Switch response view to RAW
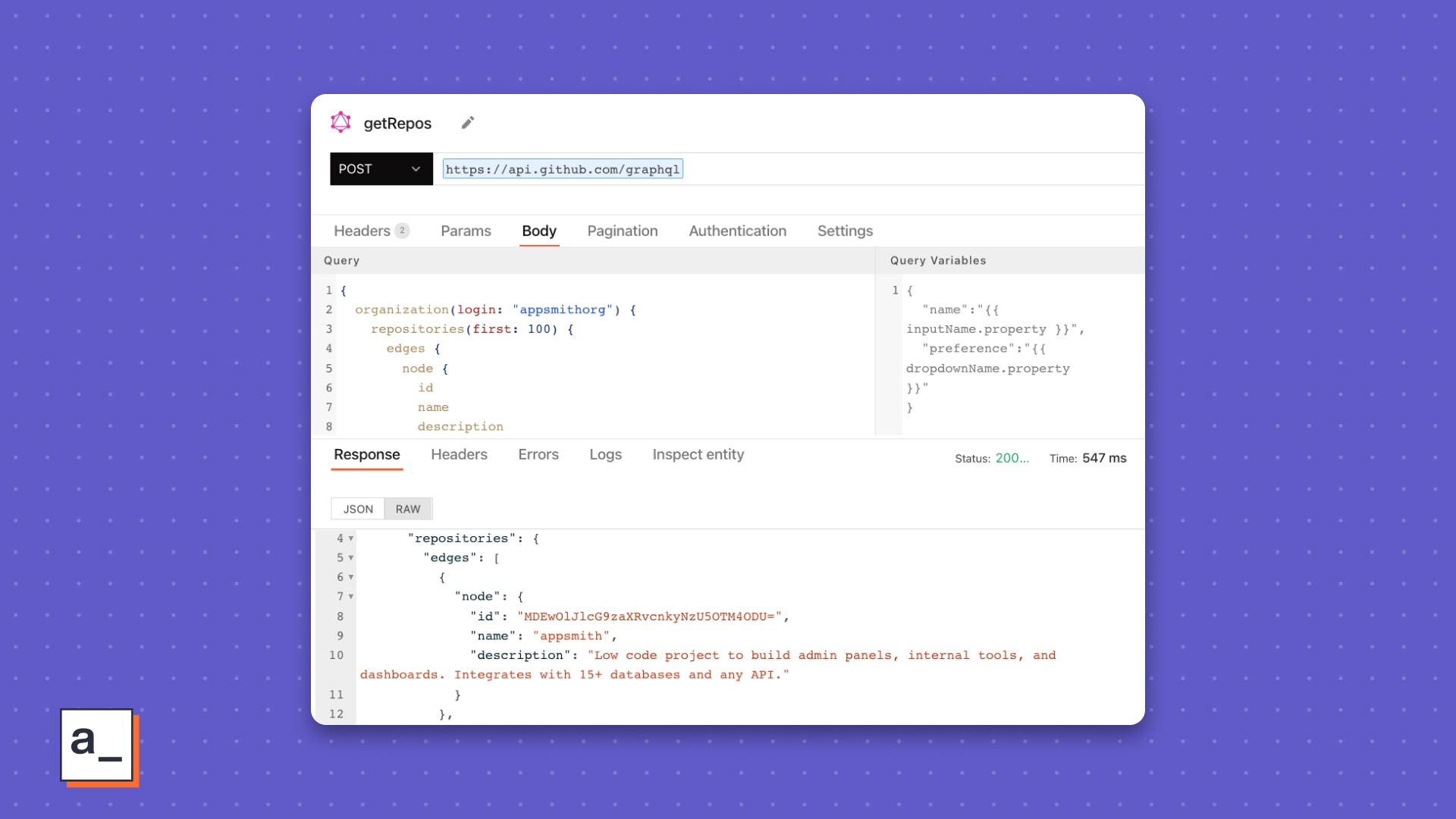The width and height of the screenshot is (1456, 819). point(408,509)
